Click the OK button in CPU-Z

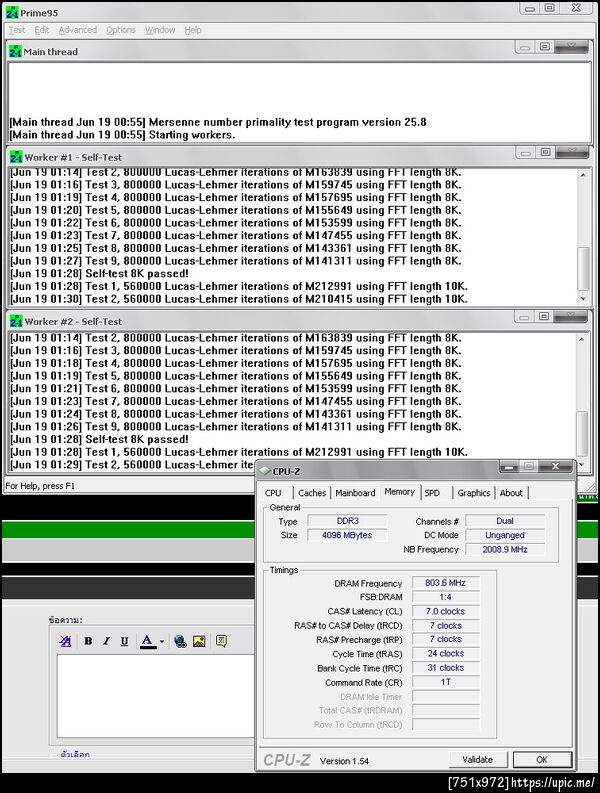542,759
